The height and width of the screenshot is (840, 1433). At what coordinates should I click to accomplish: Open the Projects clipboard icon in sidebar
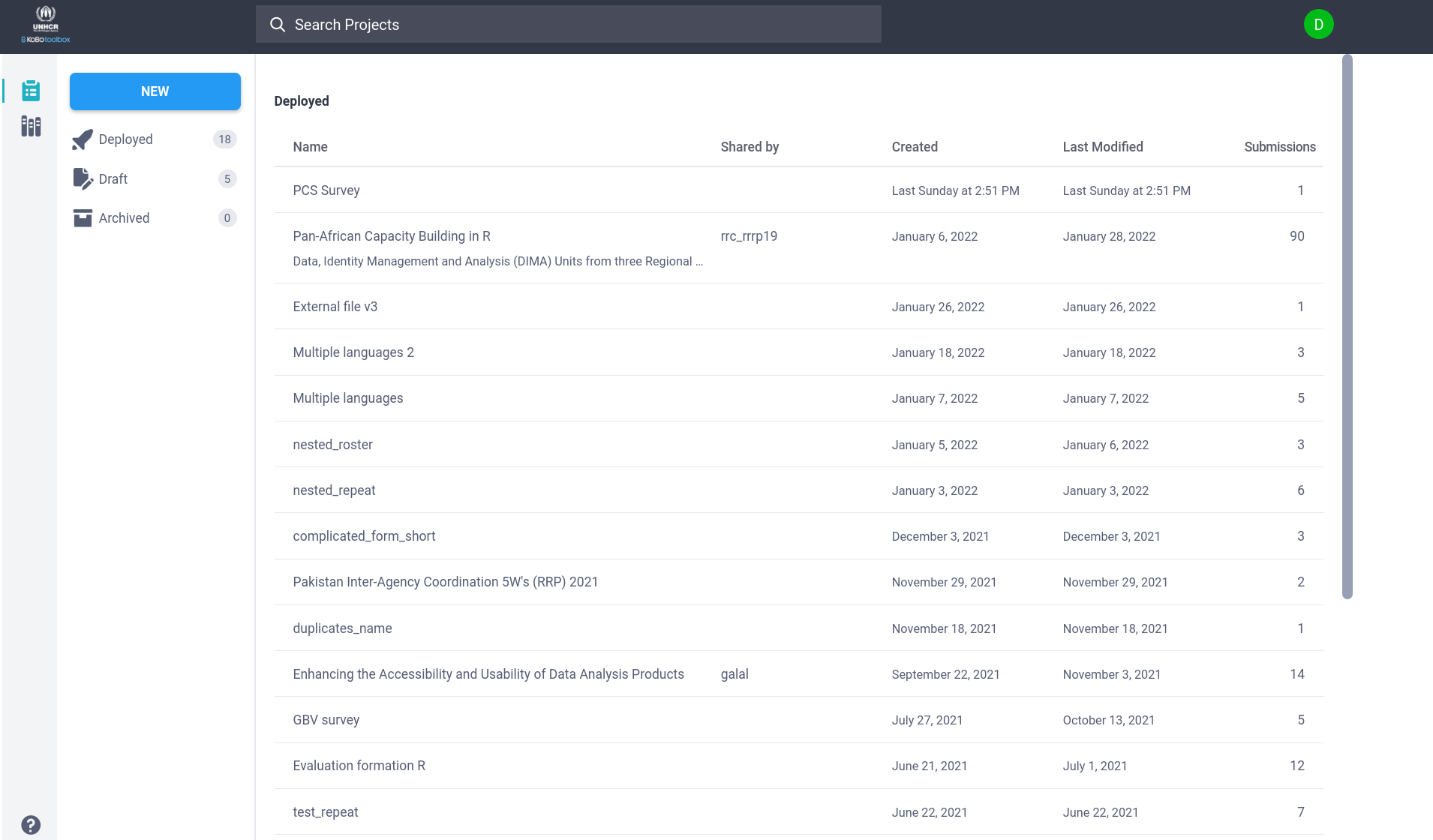point(31,91)
